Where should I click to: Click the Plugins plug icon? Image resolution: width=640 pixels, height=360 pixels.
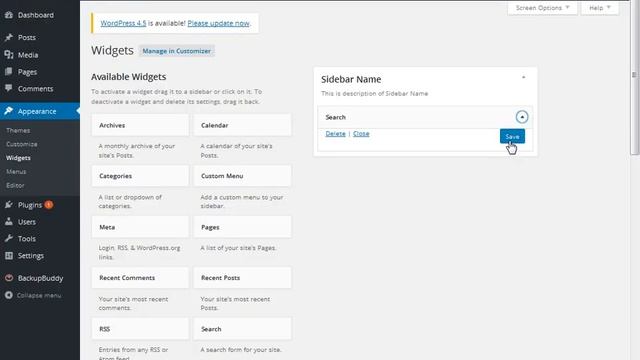(9, 205)
